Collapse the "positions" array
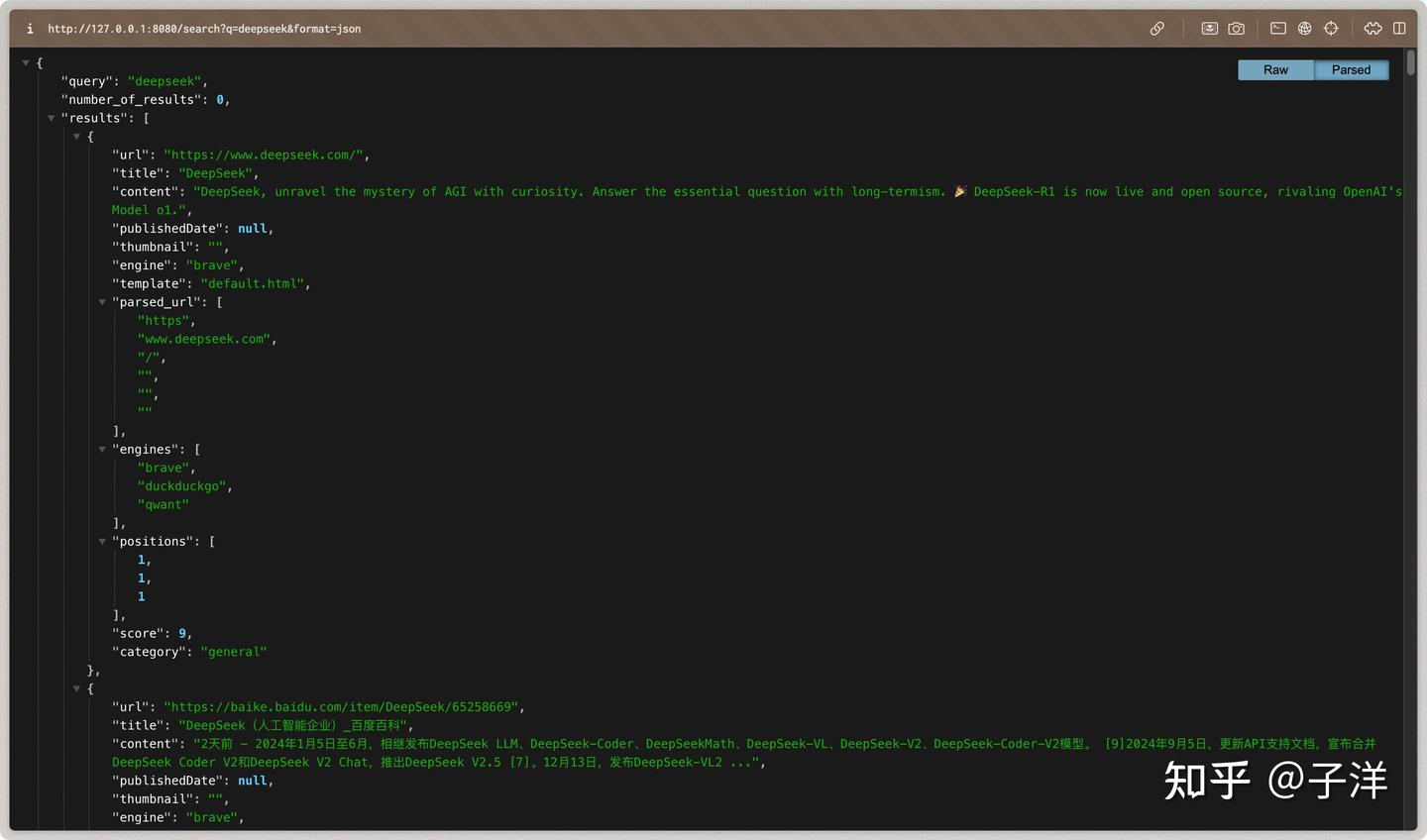The width and height of the screenshot is (1427, 840). point(102,542)
